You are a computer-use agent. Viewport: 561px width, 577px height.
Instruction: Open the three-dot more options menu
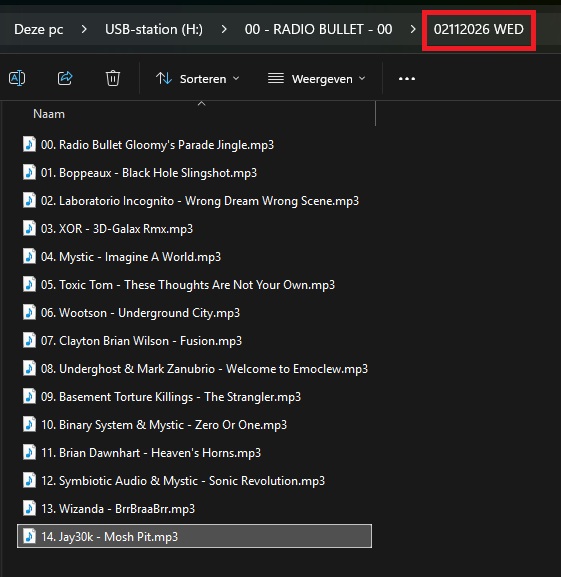pyautogui.click(x=407, y=79)
